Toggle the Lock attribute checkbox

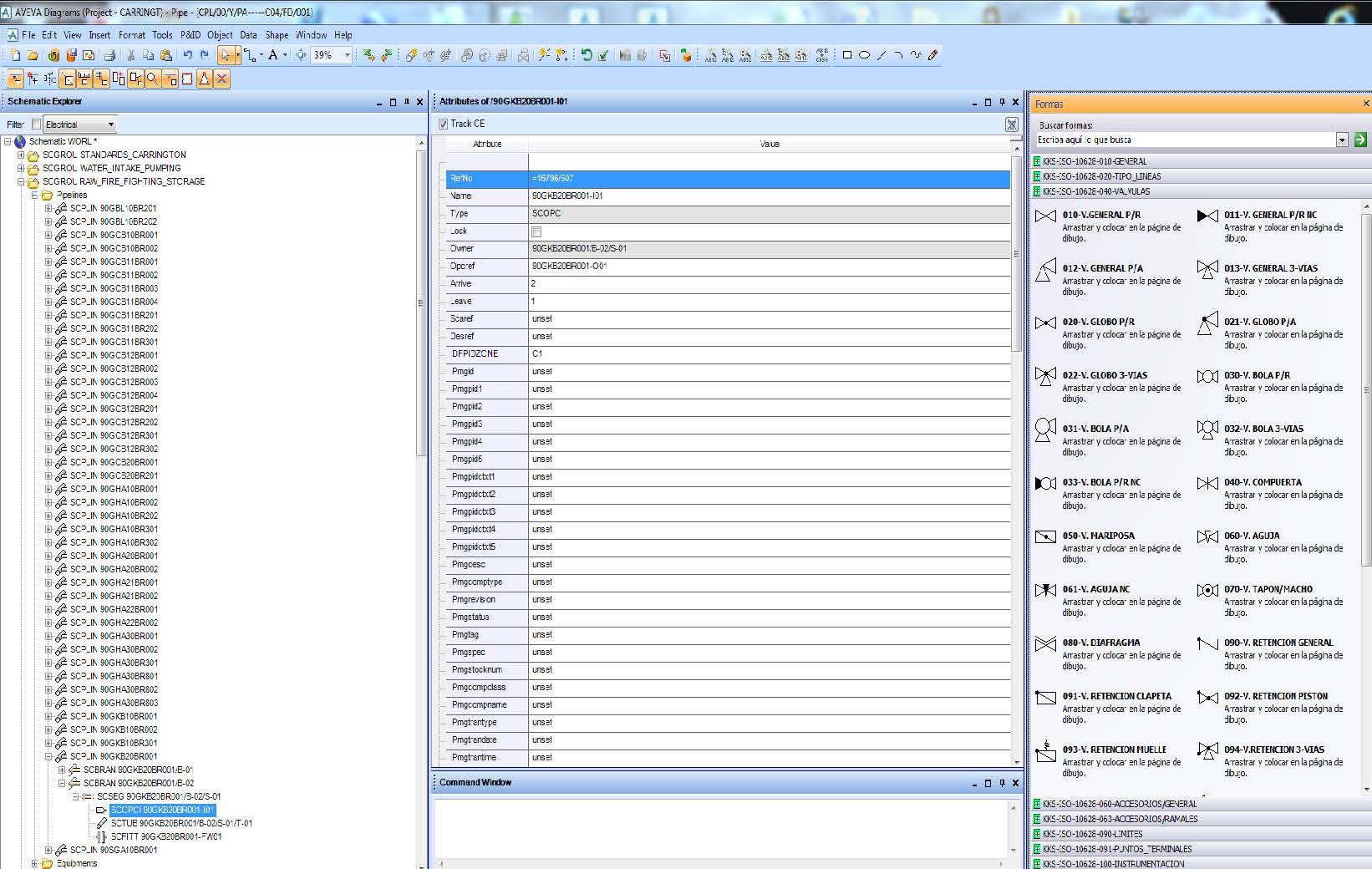pyautogui.click(x=536, y=231)
